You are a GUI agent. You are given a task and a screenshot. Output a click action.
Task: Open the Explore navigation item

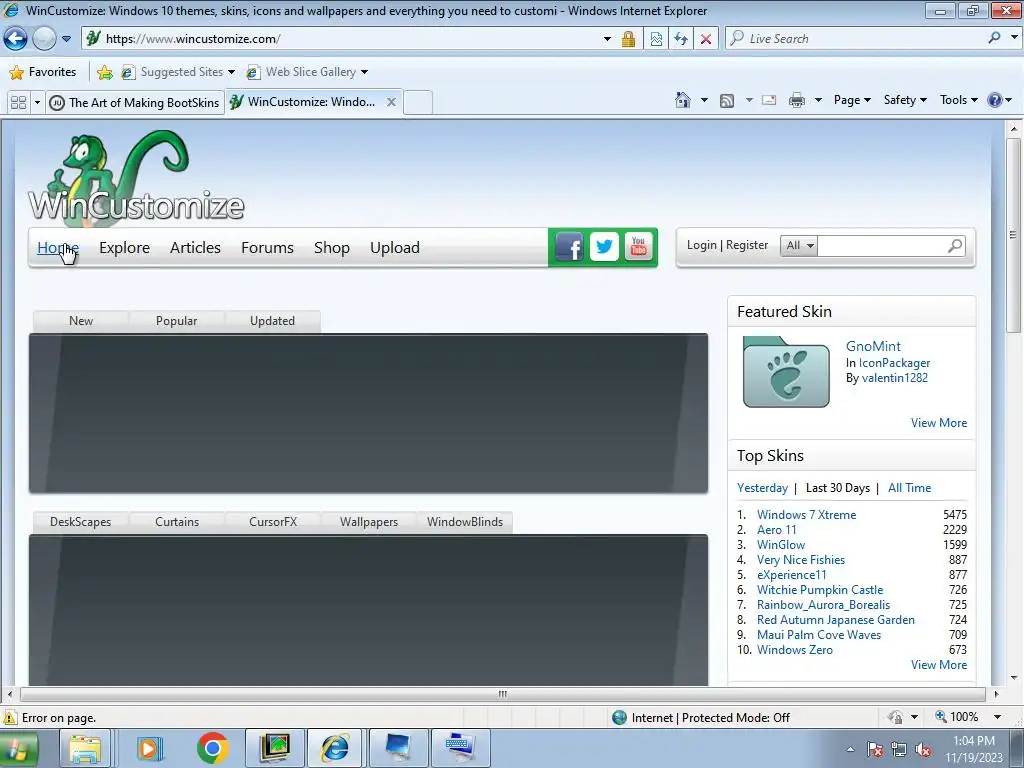click(124, 248)
